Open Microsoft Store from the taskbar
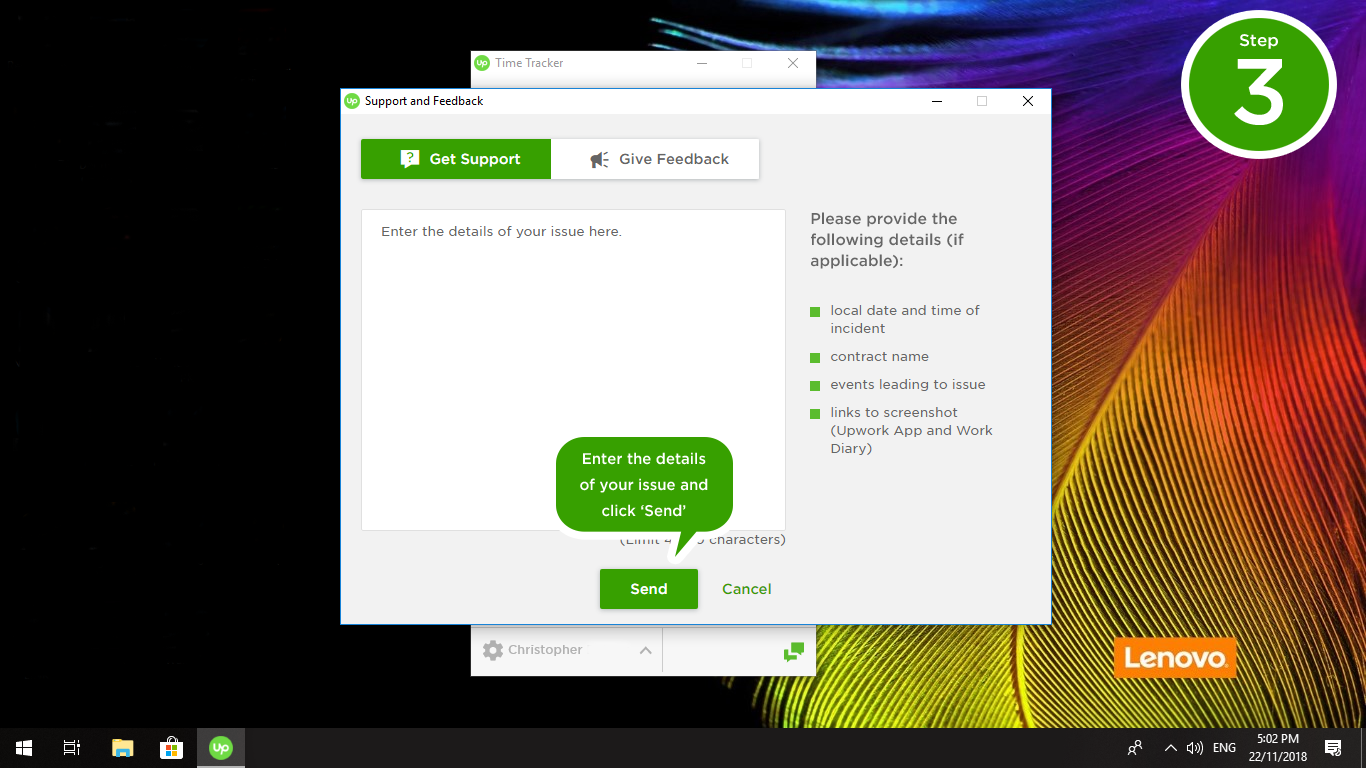Viewport: 1366px width, 768px height. point(171,747)
